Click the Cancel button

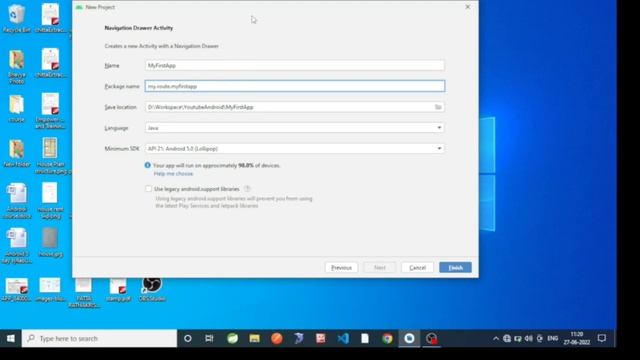click(417, 267)
